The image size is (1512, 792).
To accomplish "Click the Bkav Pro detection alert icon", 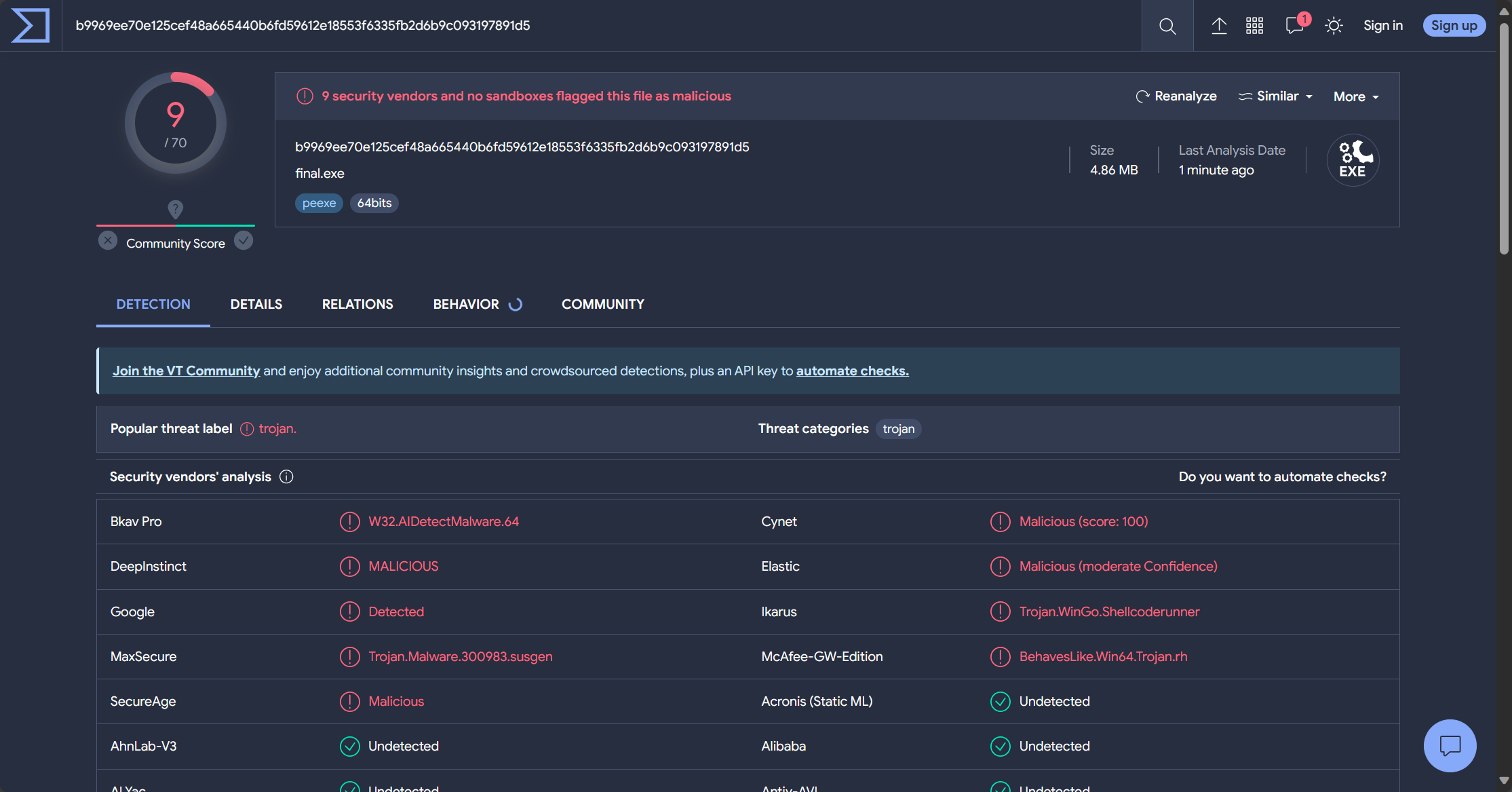I will click(349, 522).
